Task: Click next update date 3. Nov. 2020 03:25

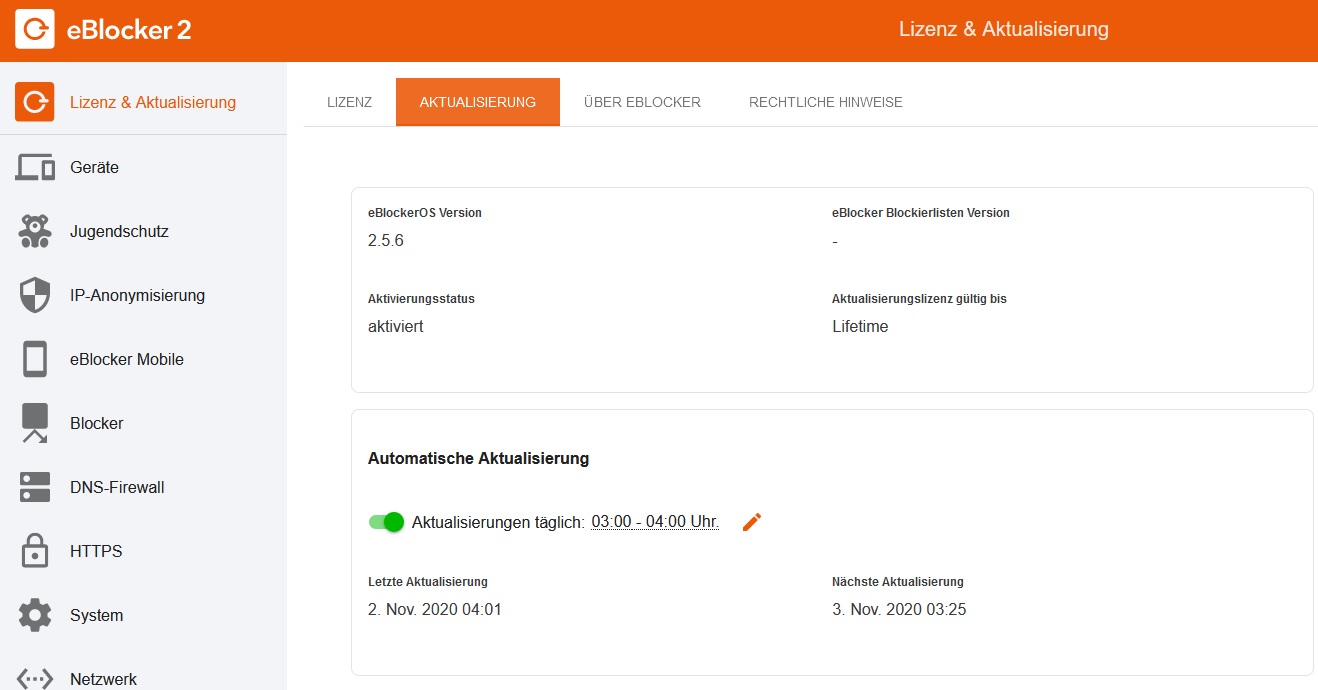Action: click(x=899, y=609)
